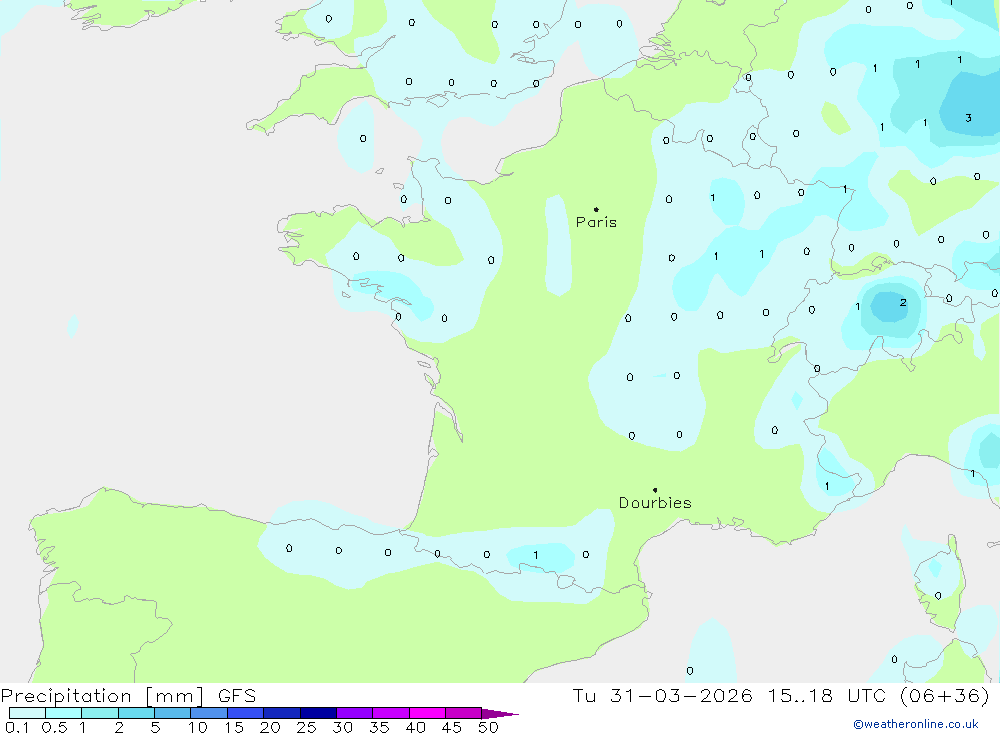
Task: Select the Dourbies location dot marker
Action: tap(655, 490)
